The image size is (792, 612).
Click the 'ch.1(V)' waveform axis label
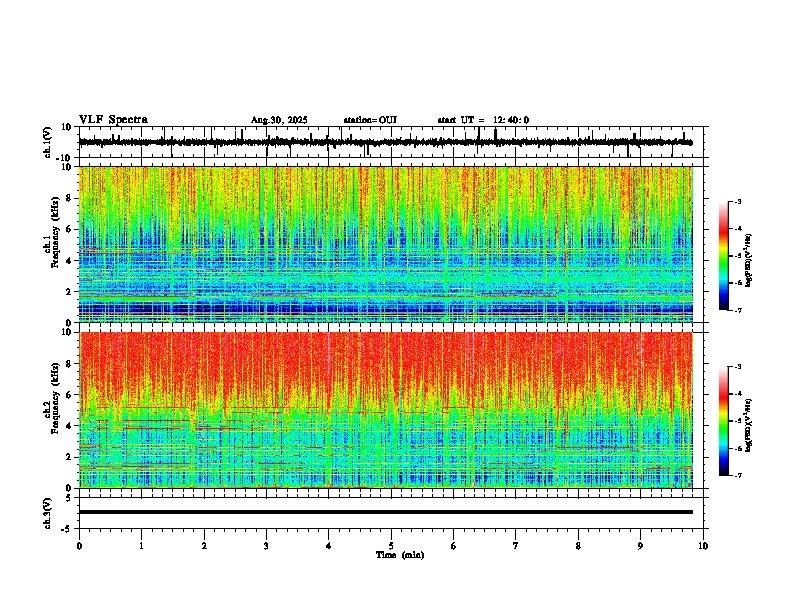[x=48, y=142]
